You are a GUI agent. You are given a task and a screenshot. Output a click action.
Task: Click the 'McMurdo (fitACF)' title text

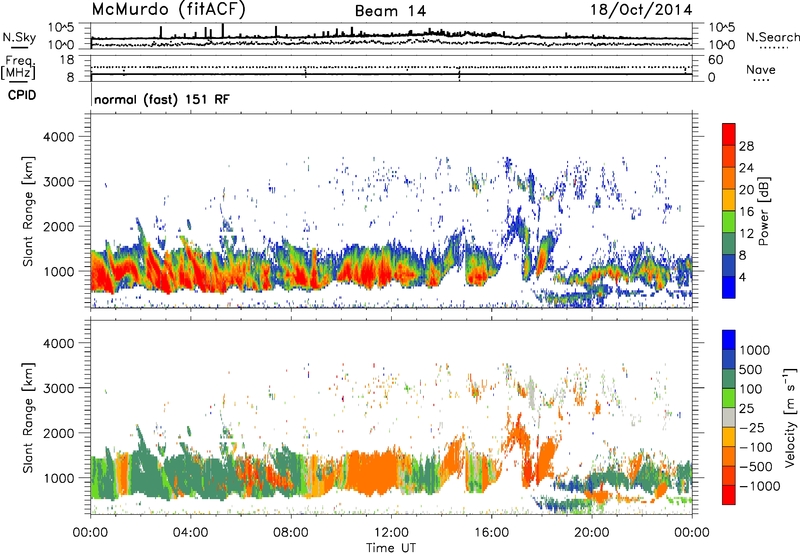pyautogui.click(x=168, y=10)
